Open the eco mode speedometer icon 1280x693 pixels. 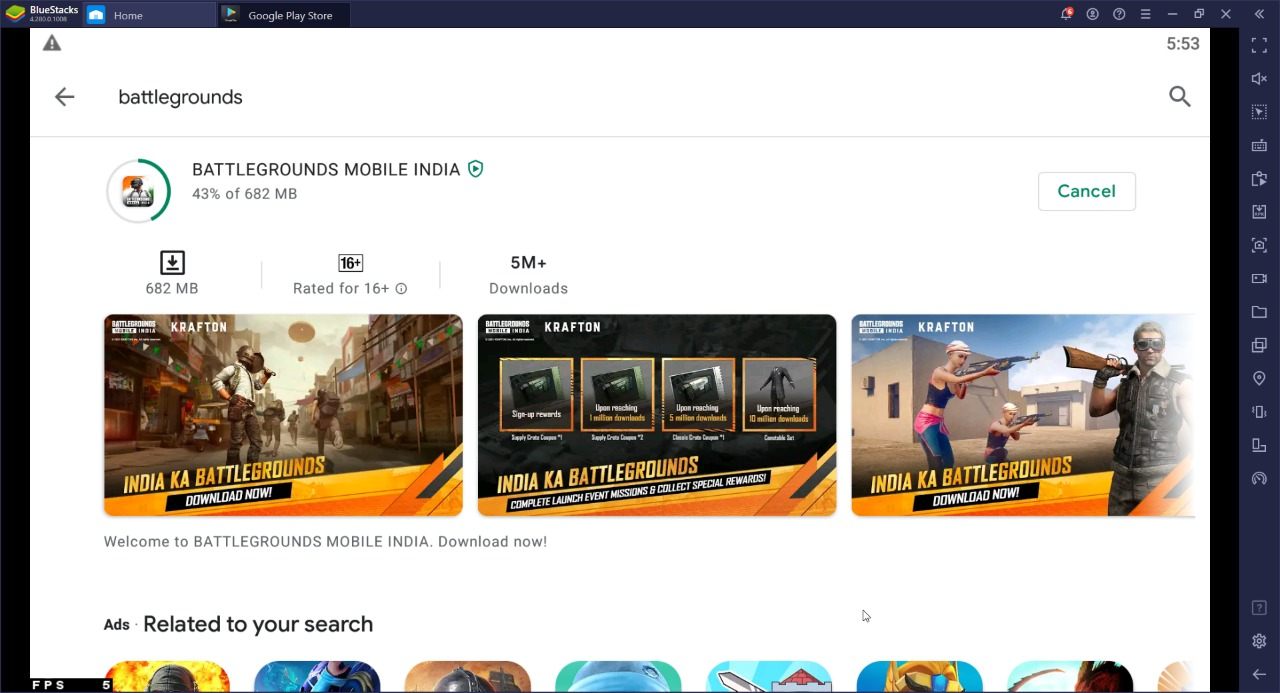point(1259,479)
